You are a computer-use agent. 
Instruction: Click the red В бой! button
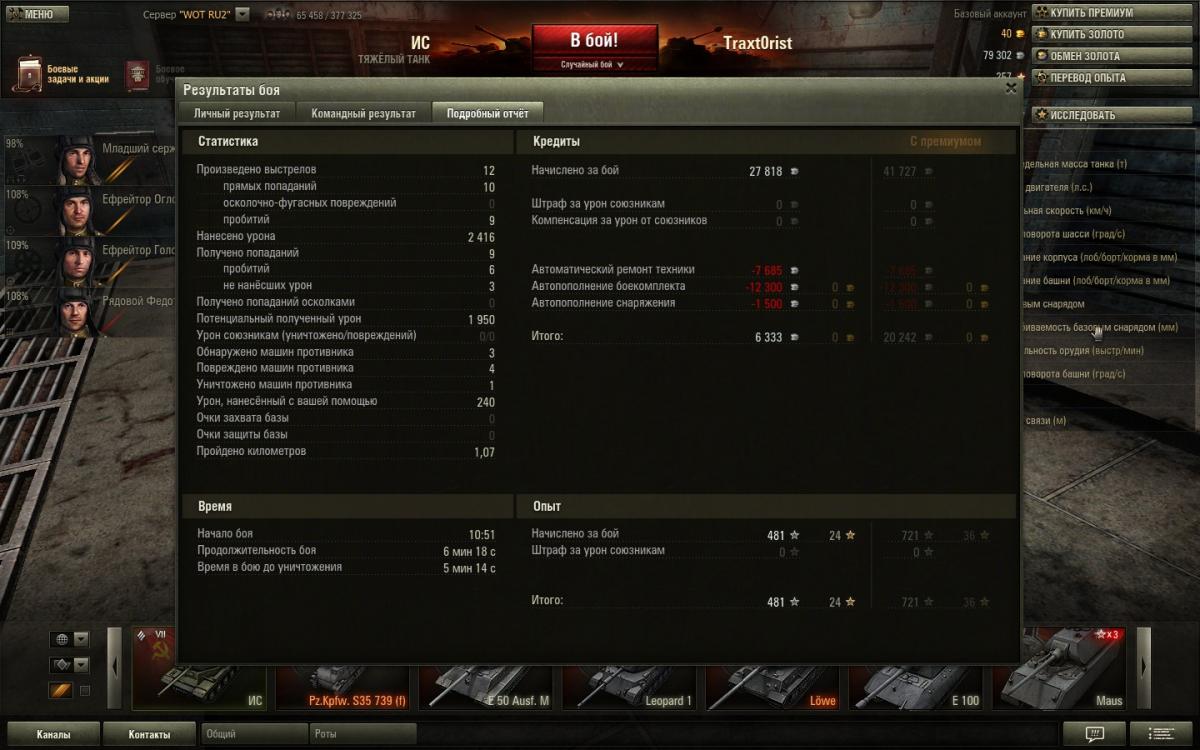coord(594,41)
